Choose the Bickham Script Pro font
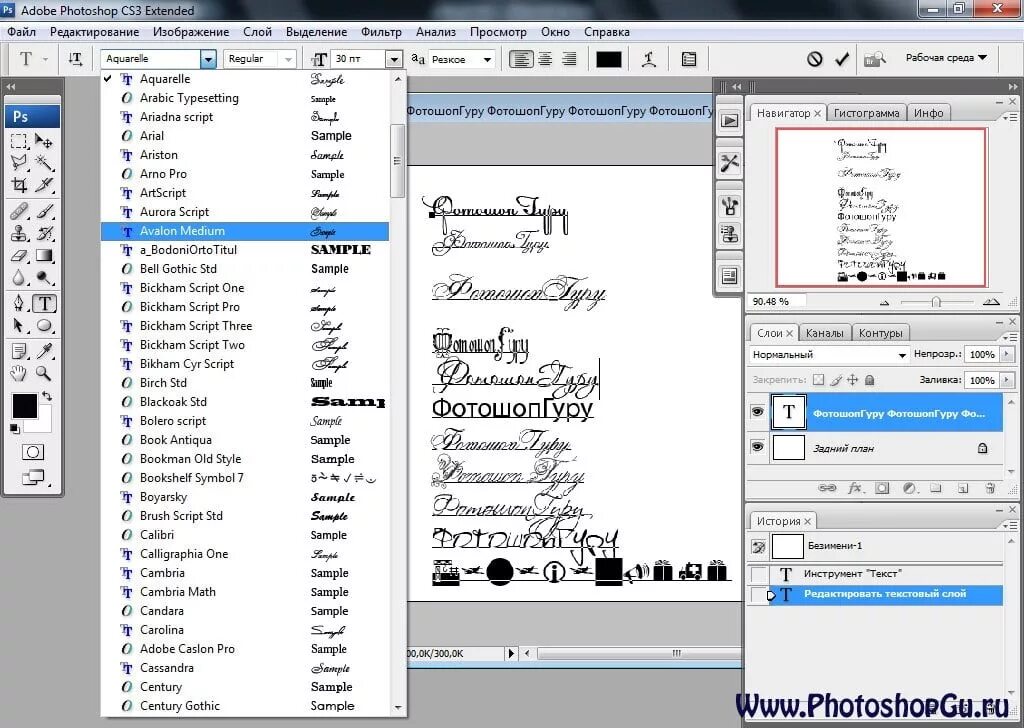 (x=245, y=307)
